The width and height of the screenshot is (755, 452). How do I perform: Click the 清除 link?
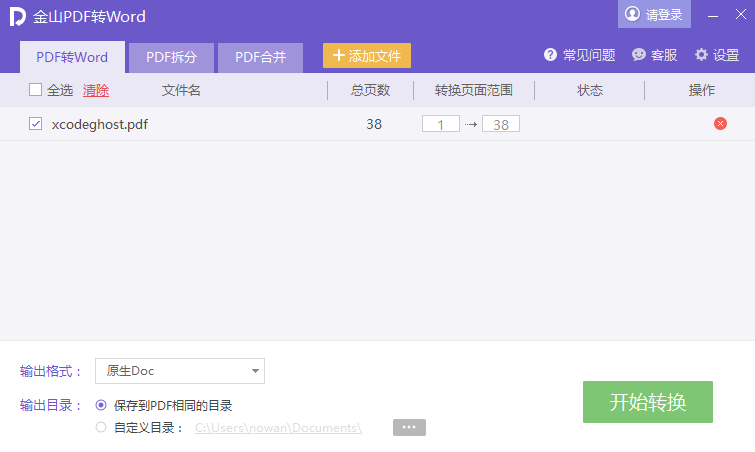[96, 90]
